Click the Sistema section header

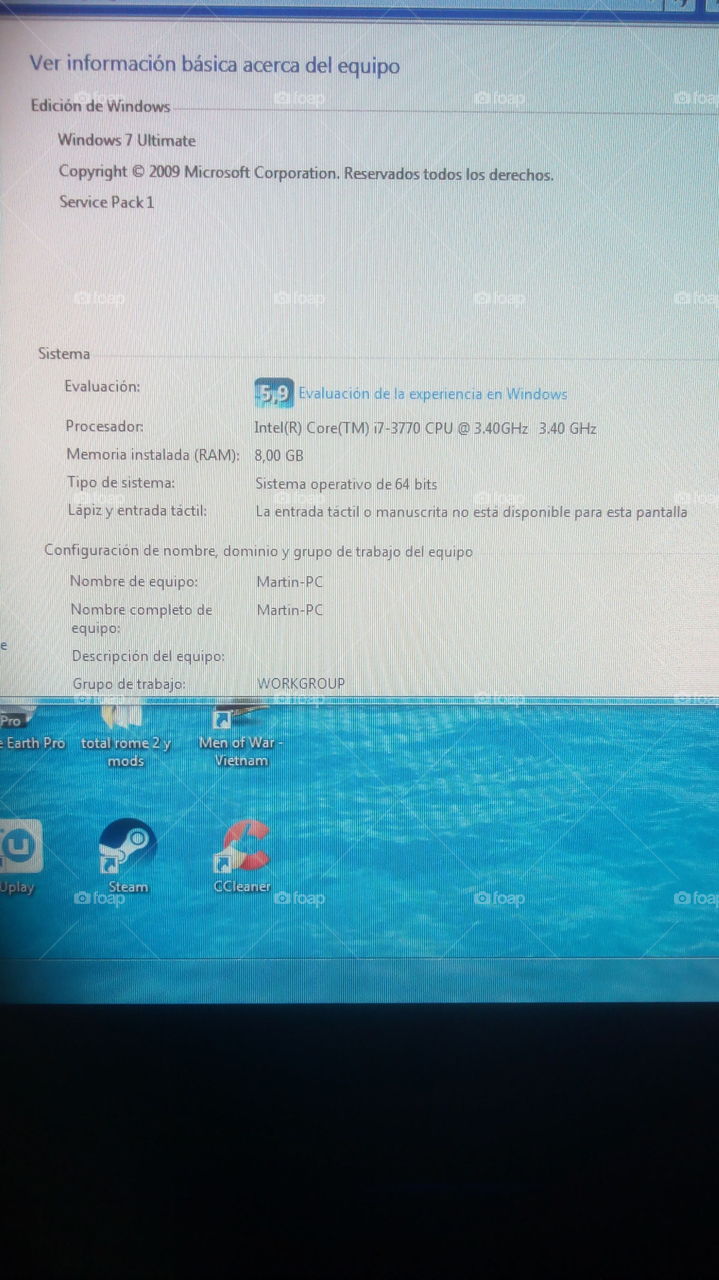(x=64, y=354)
